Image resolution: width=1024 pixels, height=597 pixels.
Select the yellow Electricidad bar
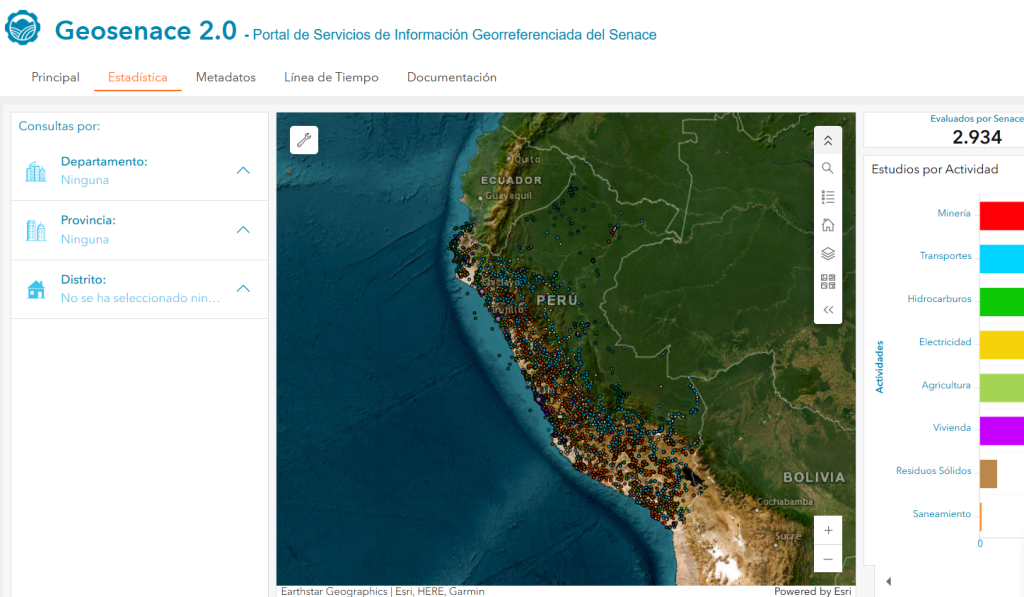click(1002, 345)
